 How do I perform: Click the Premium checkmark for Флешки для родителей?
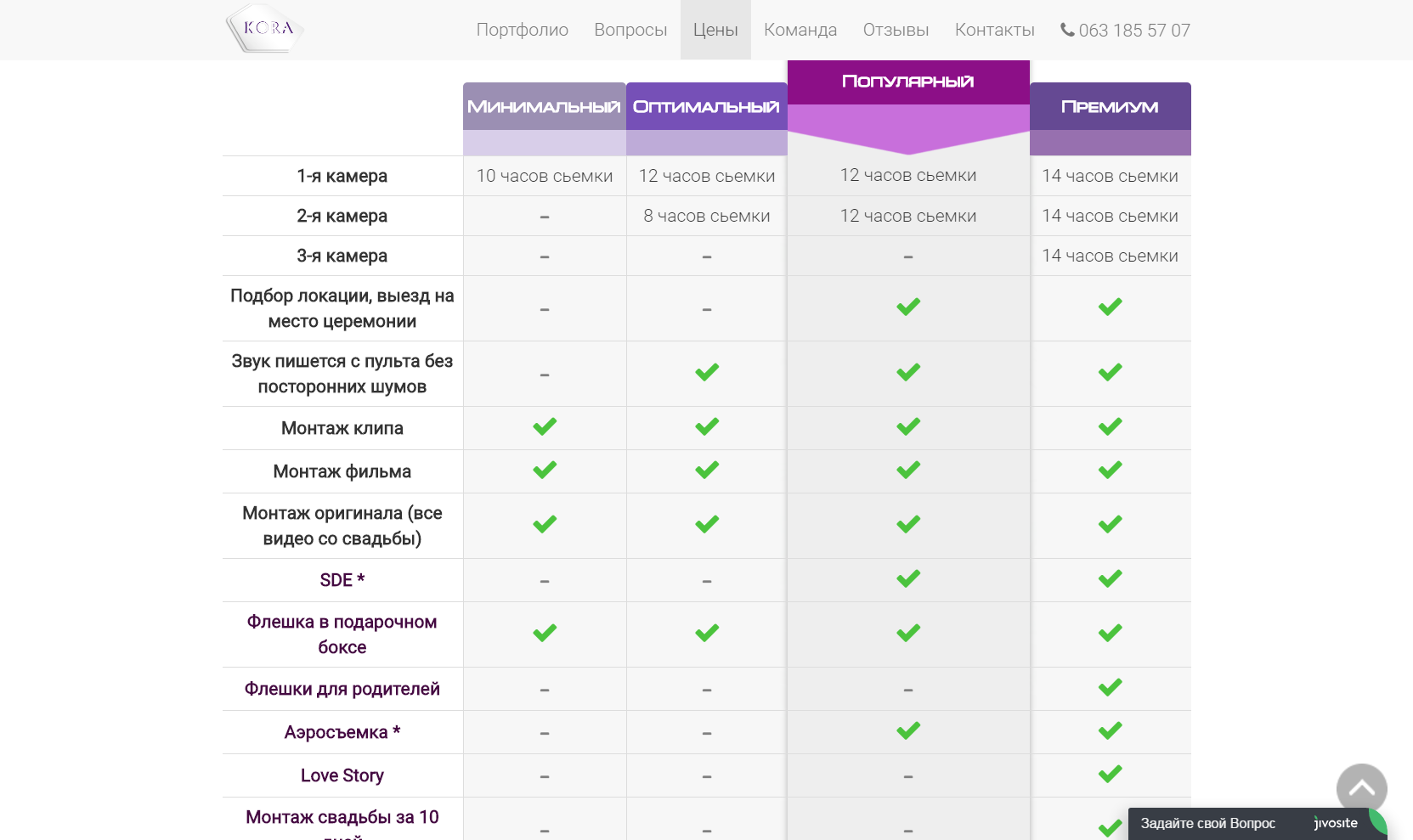click(1110, 687)
